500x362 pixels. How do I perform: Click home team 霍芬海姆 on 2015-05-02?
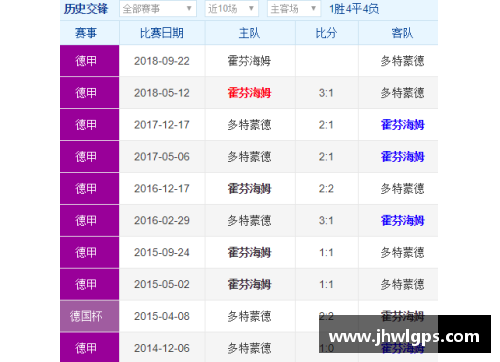tap(249, 284)
